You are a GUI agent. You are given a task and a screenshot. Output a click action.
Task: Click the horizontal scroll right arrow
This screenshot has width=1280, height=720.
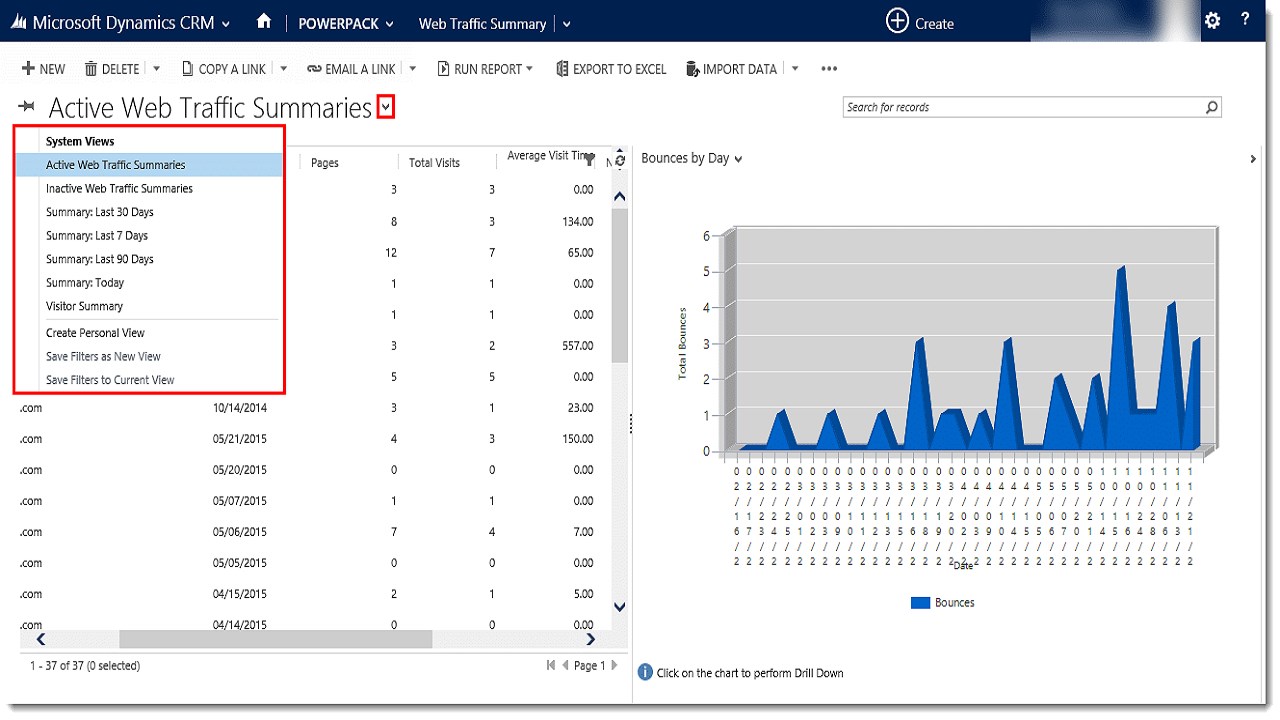click(591, 639)
